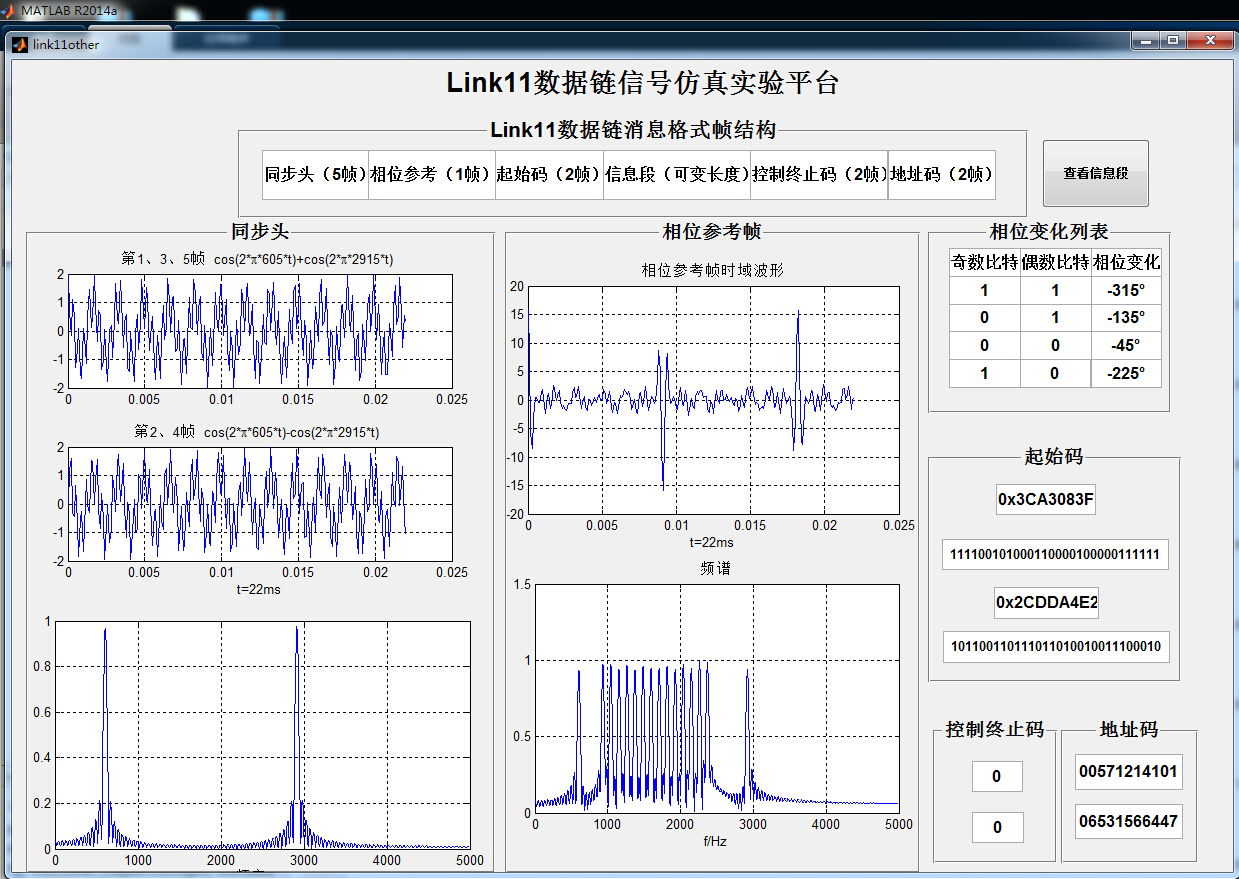Screen dimensions: 1239x879
Task: Select the -225° phase change cell
Action: click(x=1126, y=374)
